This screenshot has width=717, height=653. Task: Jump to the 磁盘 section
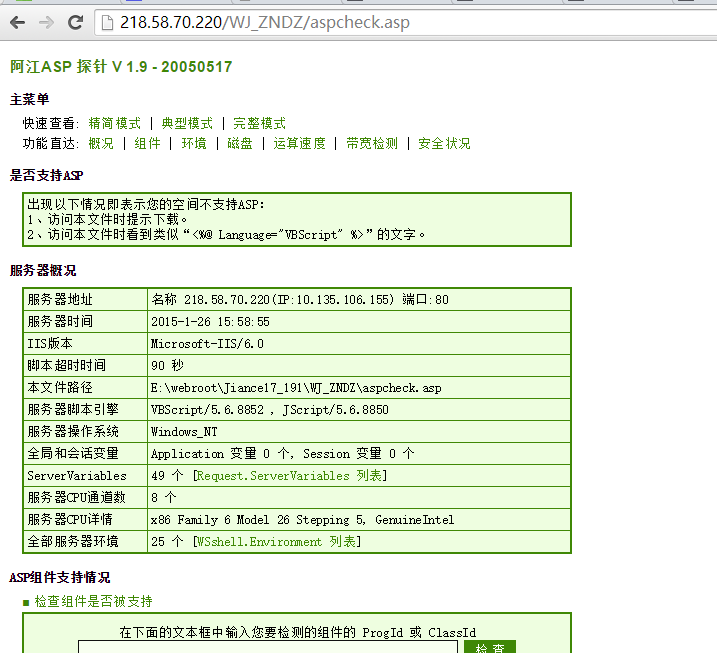(x=240, y=144)
